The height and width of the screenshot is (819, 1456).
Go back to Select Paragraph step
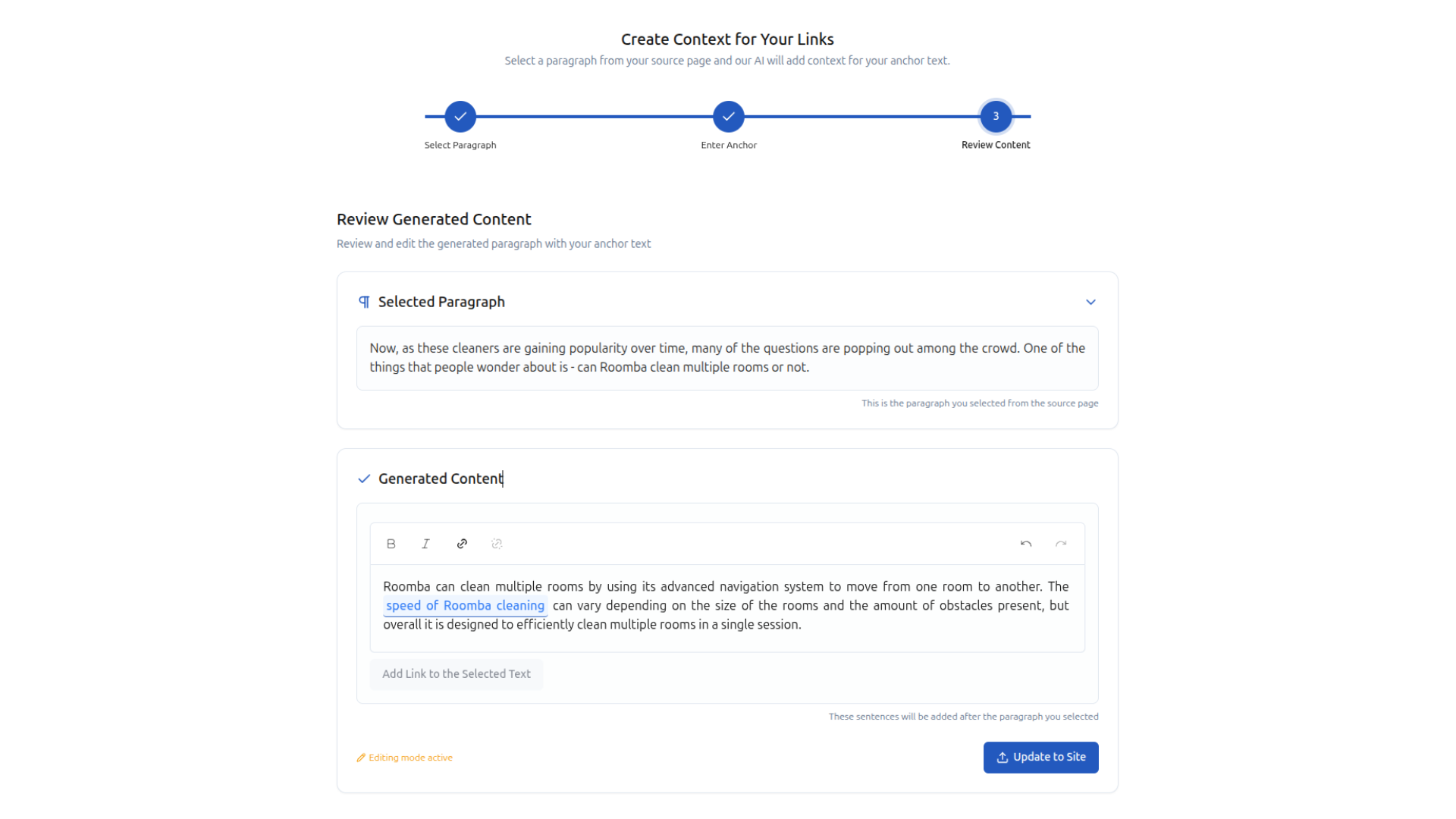click(x=460, y=117)
